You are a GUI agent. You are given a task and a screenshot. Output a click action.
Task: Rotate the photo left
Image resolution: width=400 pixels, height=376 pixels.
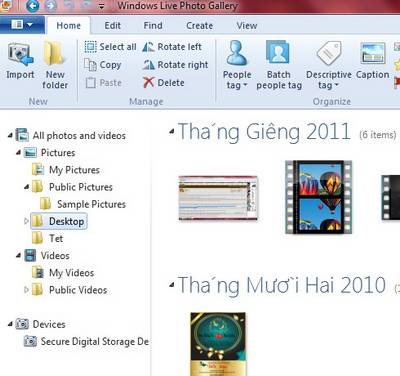point(172,47)
